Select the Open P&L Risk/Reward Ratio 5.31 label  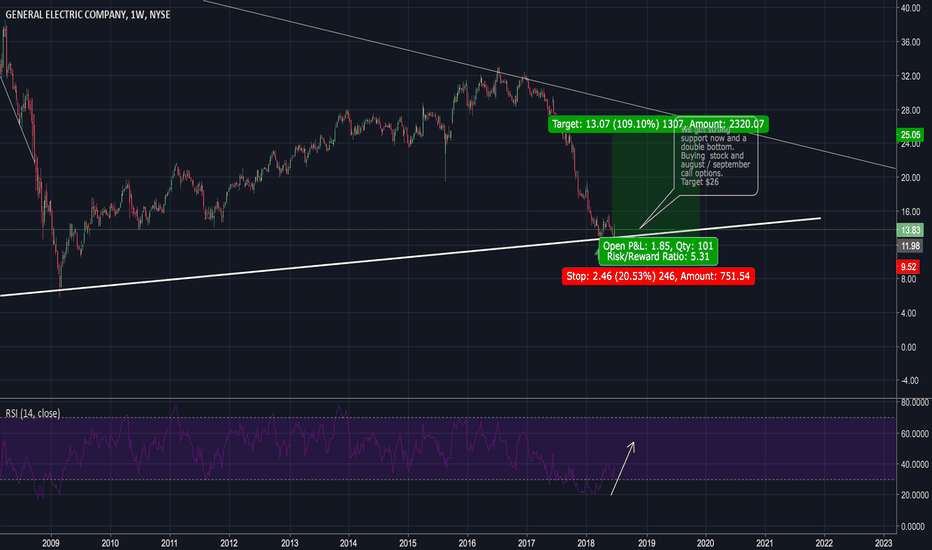658,251
